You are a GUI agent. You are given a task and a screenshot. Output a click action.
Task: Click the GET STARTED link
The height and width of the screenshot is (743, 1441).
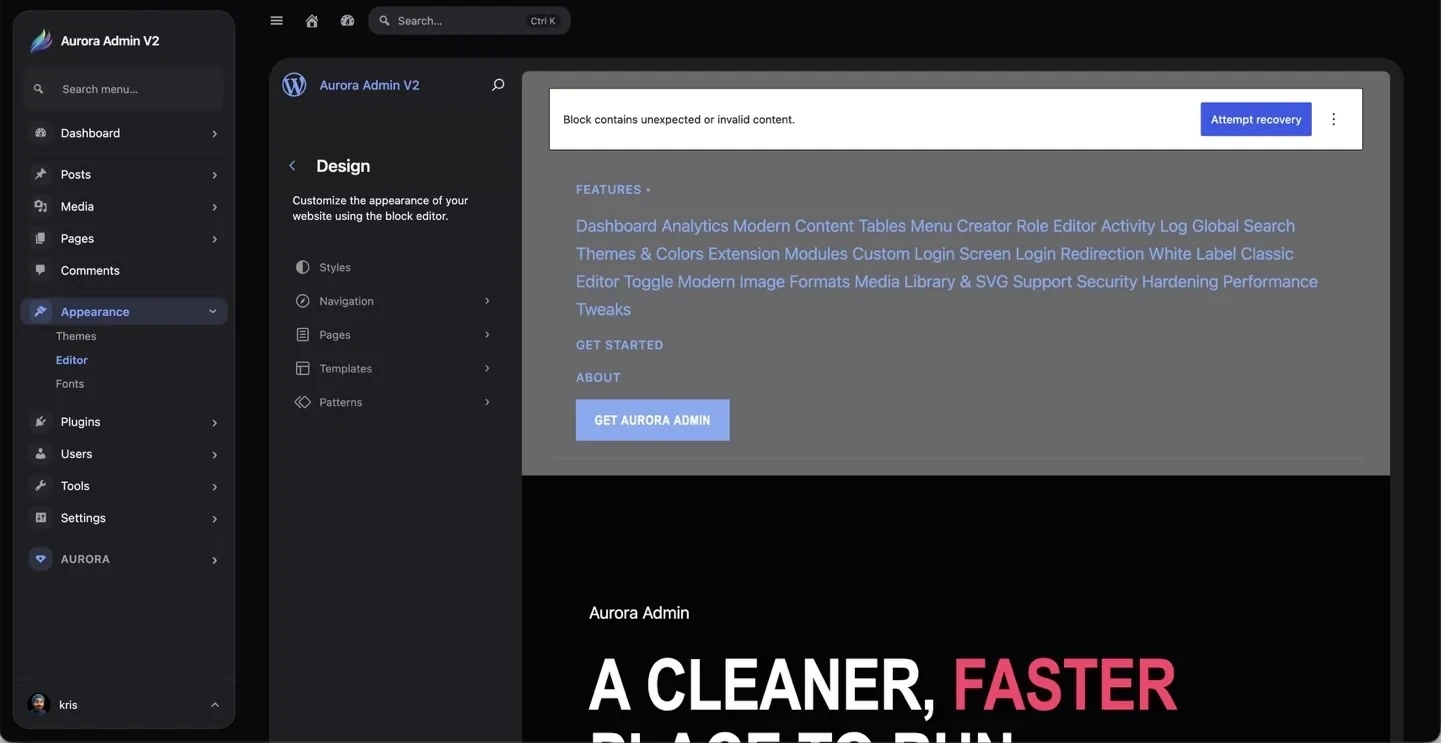tap(620, 345)
